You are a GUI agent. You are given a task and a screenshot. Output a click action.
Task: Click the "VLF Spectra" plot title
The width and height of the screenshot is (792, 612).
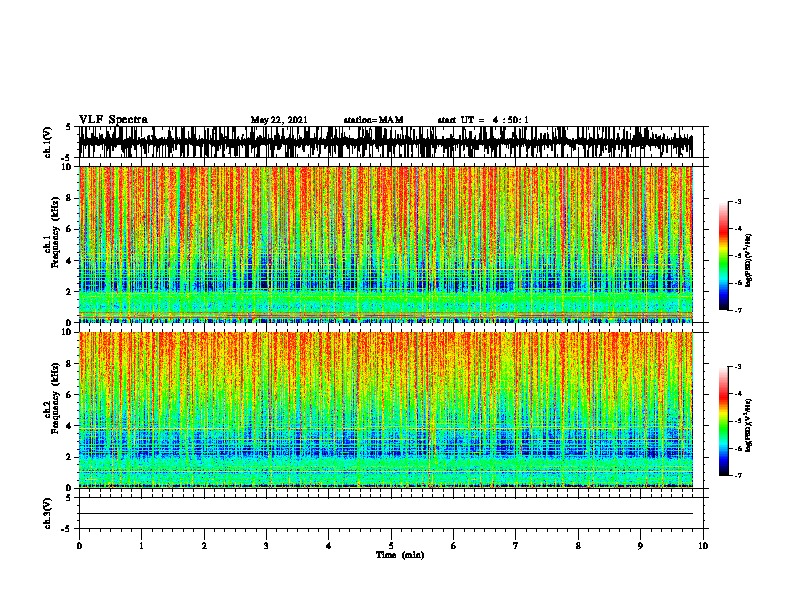click(x=113, y=120)
